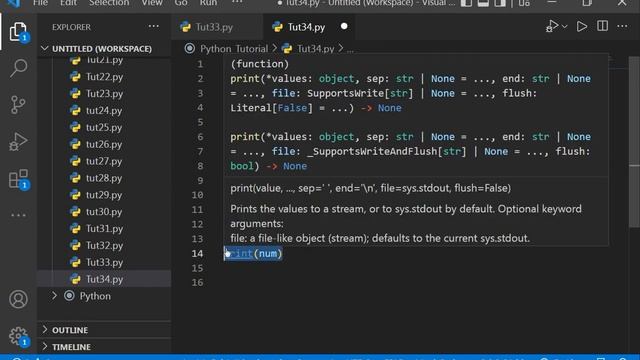Open tut27.py in the Explorer

pyautogui.click(x=104, y=161)
